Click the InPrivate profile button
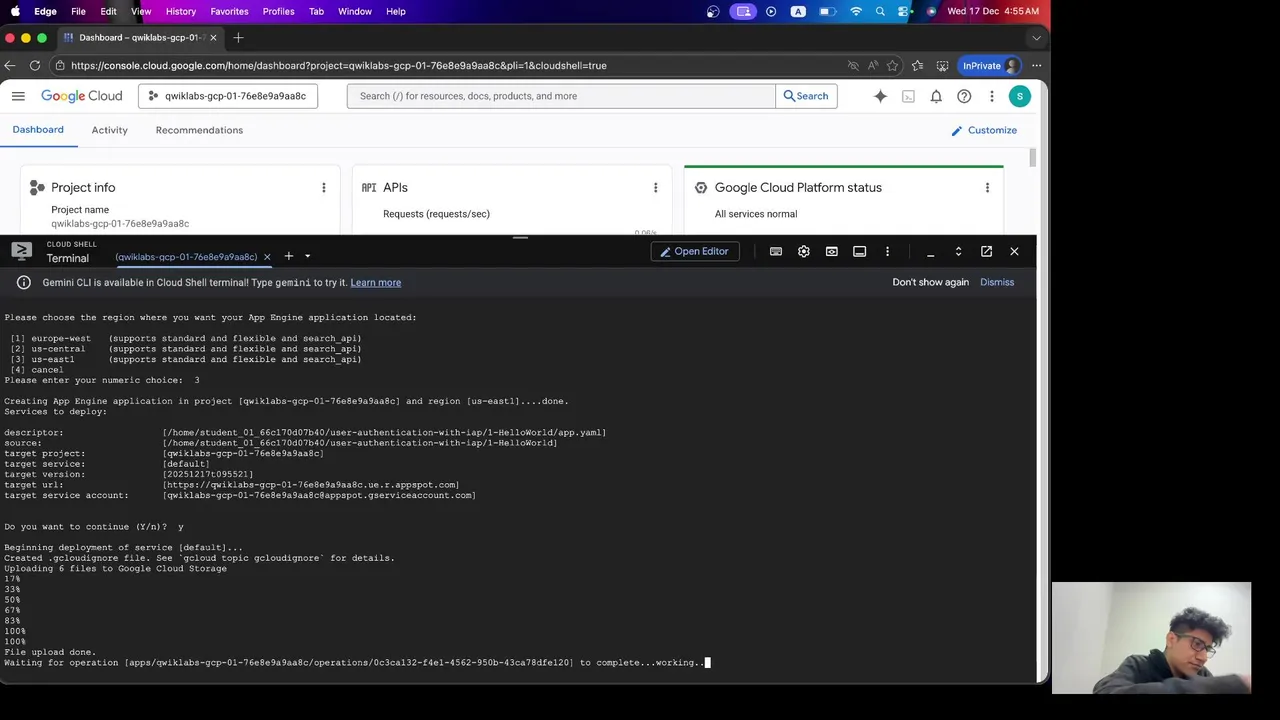Viewport: 1280px width, 720px height. 990,65
